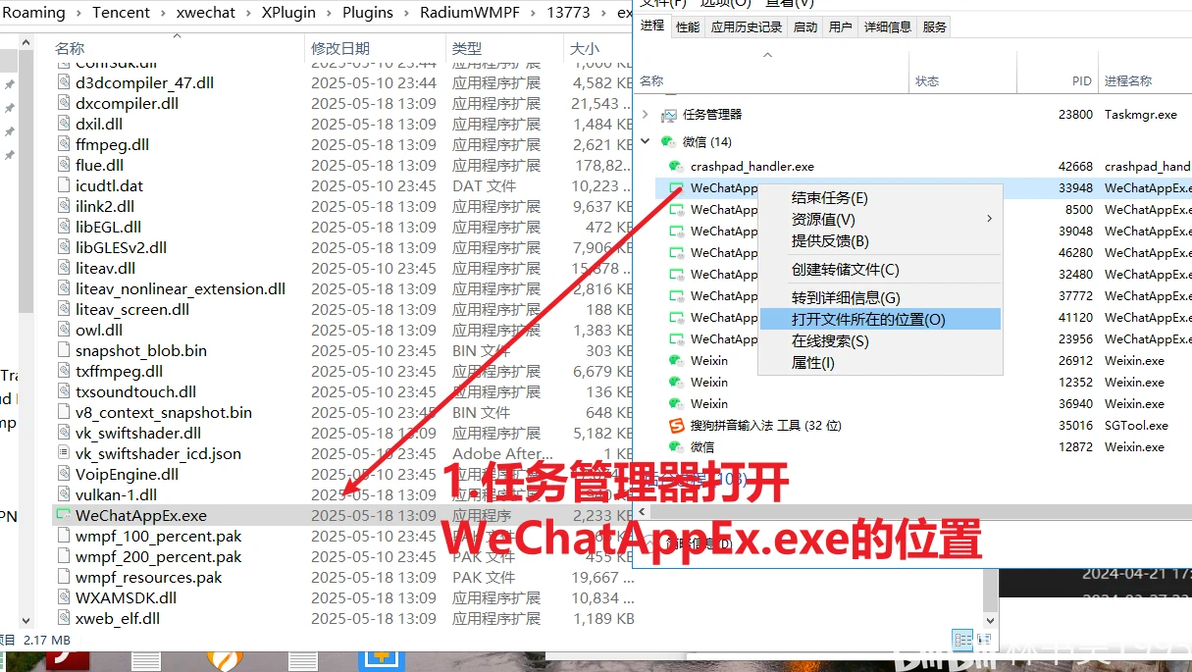Select the v8_context_snapshot.bin file name
This screenshot has height=672, width=1192.
pos(163,412)
